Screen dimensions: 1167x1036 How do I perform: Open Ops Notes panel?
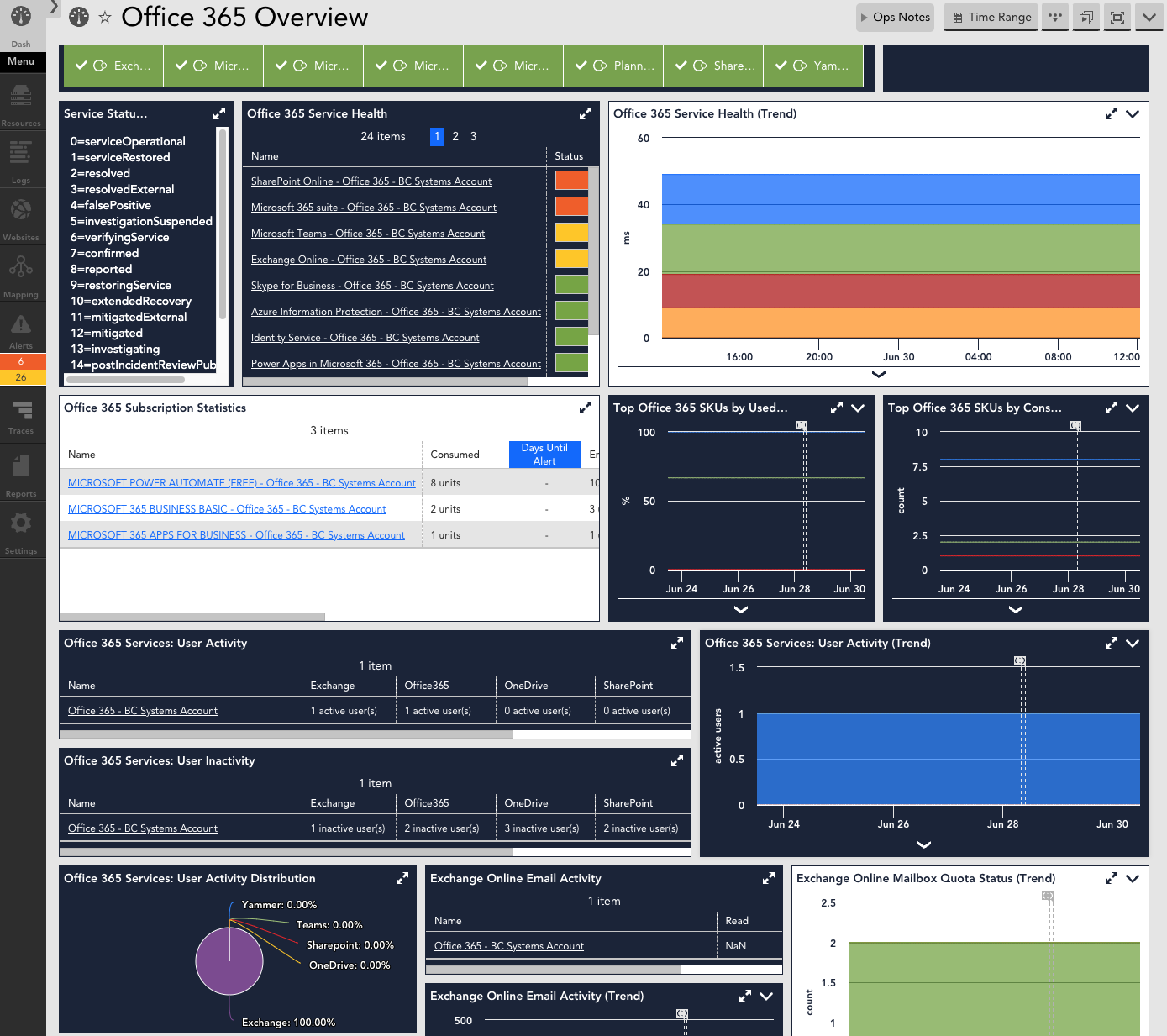click(895, 17)
